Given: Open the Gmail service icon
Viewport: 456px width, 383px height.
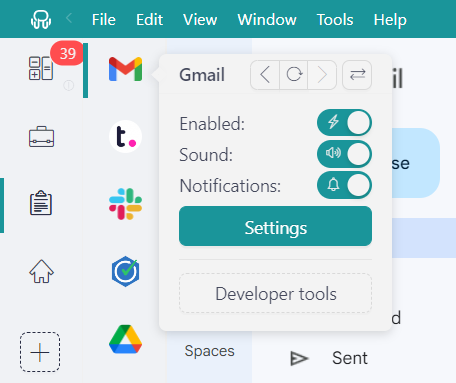Looking at the screenshot, I should click(125, 69).
